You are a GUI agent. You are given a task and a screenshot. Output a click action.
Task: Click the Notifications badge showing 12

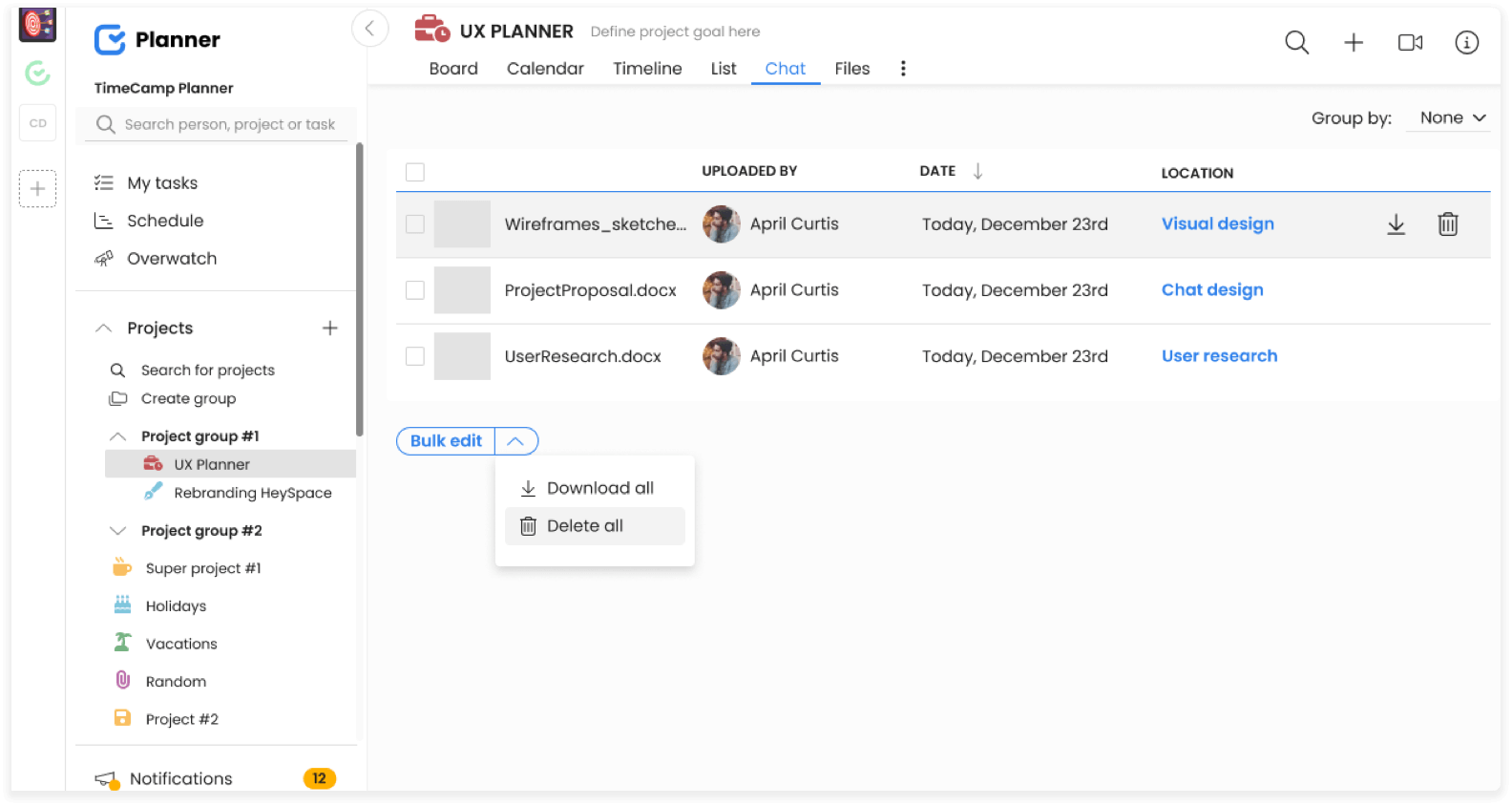(319, 778)
